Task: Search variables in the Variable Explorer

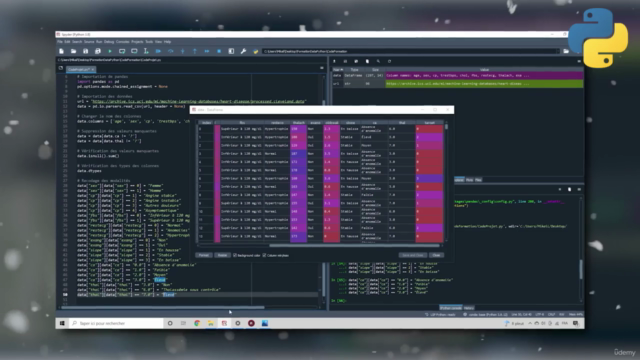Action: tap(378, 61)
